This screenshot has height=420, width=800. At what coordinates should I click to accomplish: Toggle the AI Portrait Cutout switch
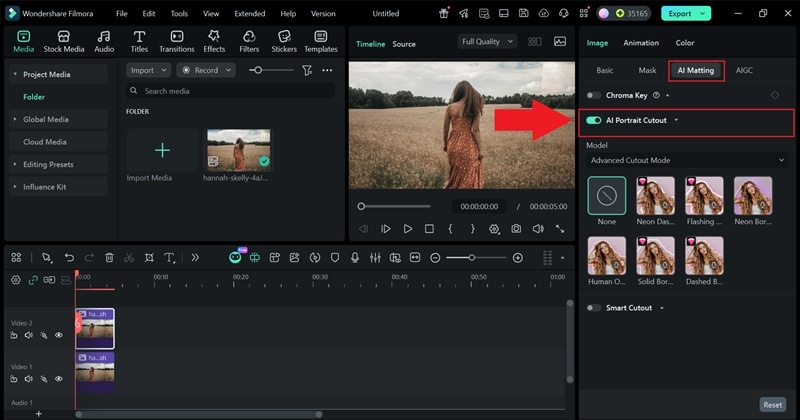click(593, 120)
